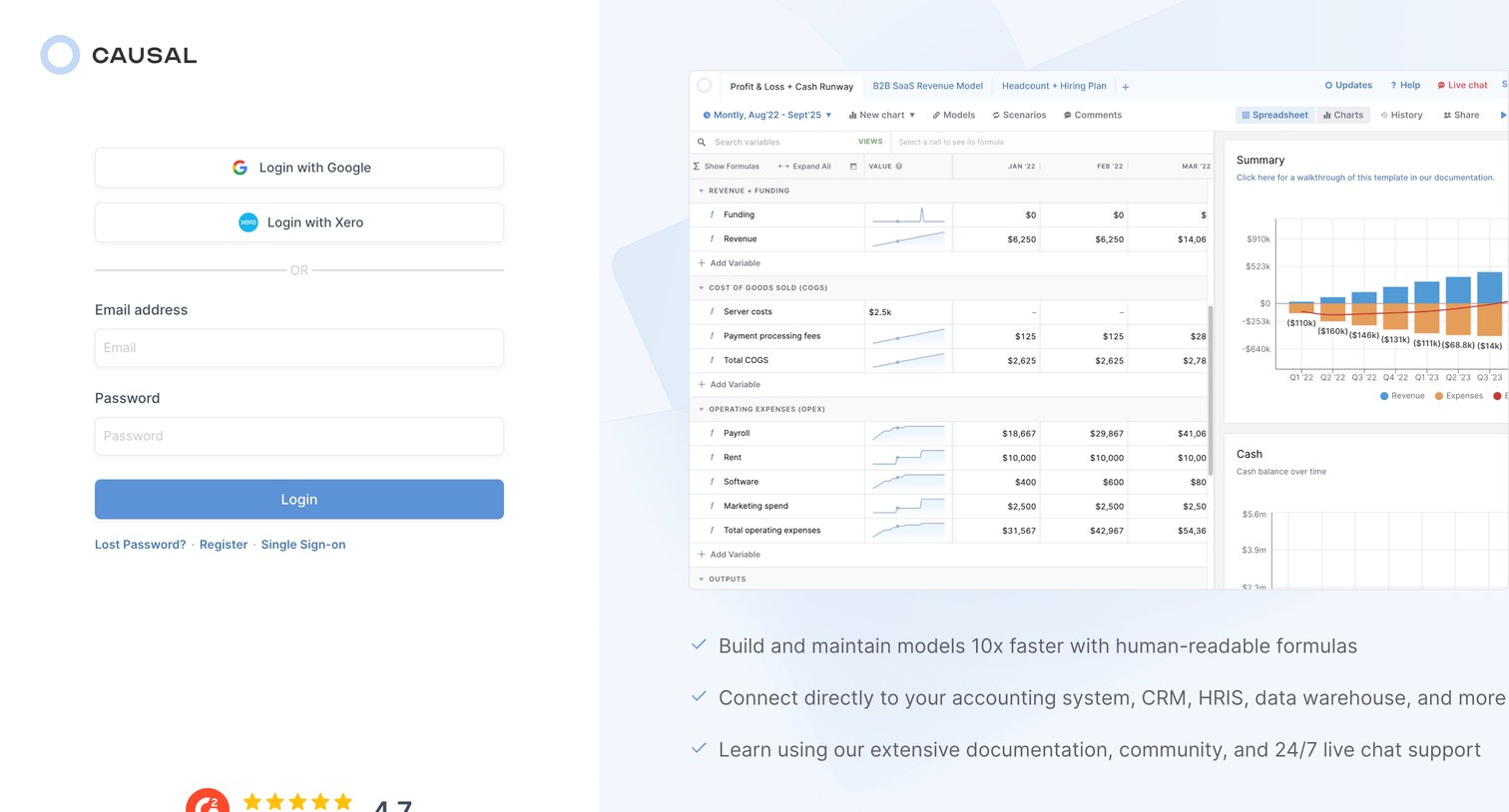Screen dimensions: 1509x812
Task: Open the Lost Password? link
Action: 141,545
